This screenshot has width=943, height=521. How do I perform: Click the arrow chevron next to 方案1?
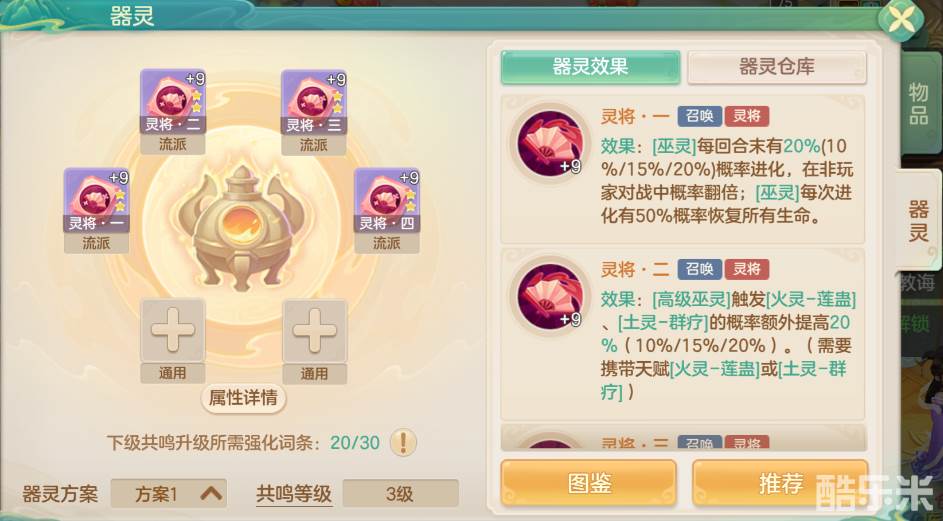pos(210,494)
